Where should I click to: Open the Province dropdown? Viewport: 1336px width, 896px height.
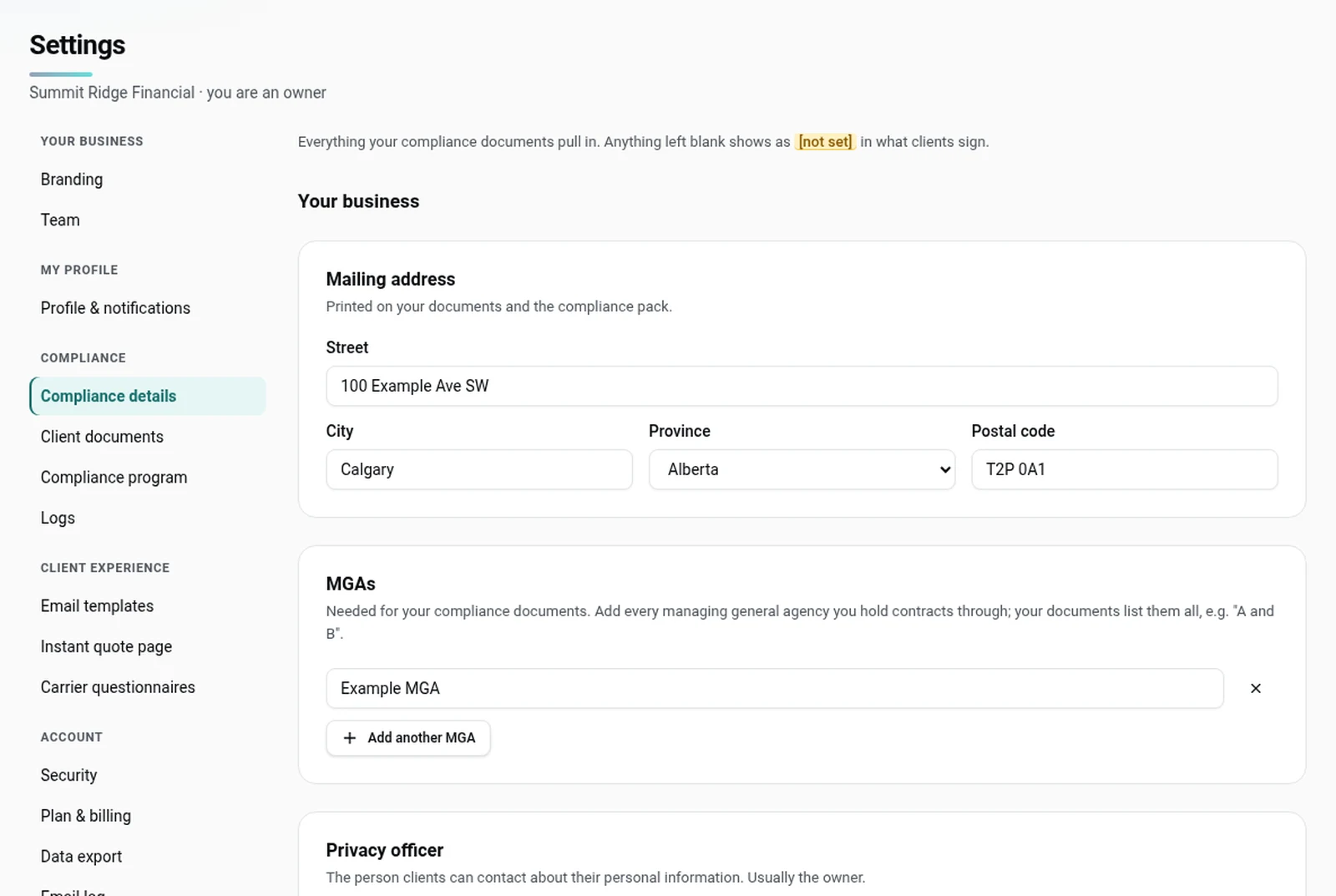[802, 469]
